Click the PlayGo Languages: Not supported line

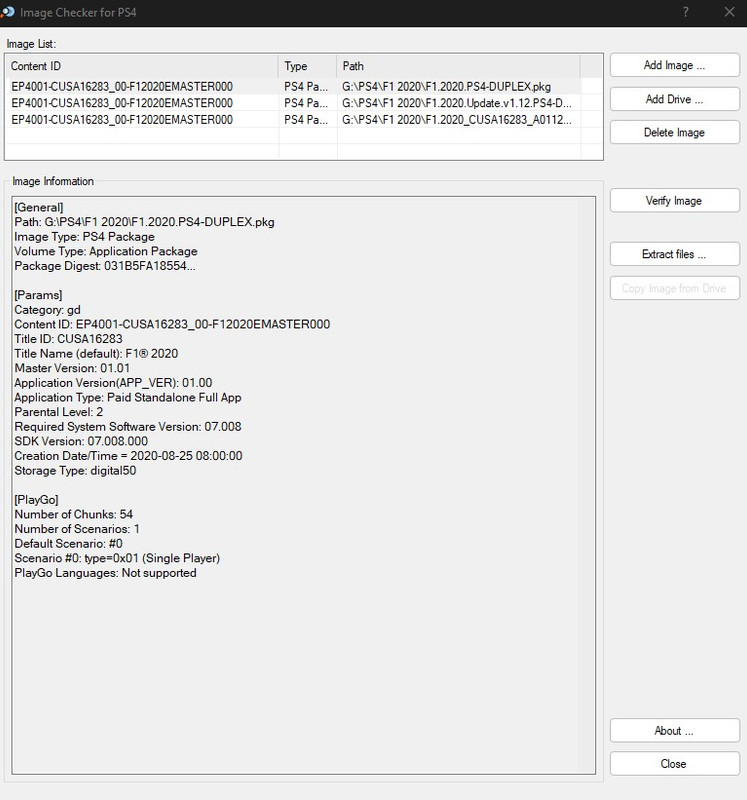(105, 573)
